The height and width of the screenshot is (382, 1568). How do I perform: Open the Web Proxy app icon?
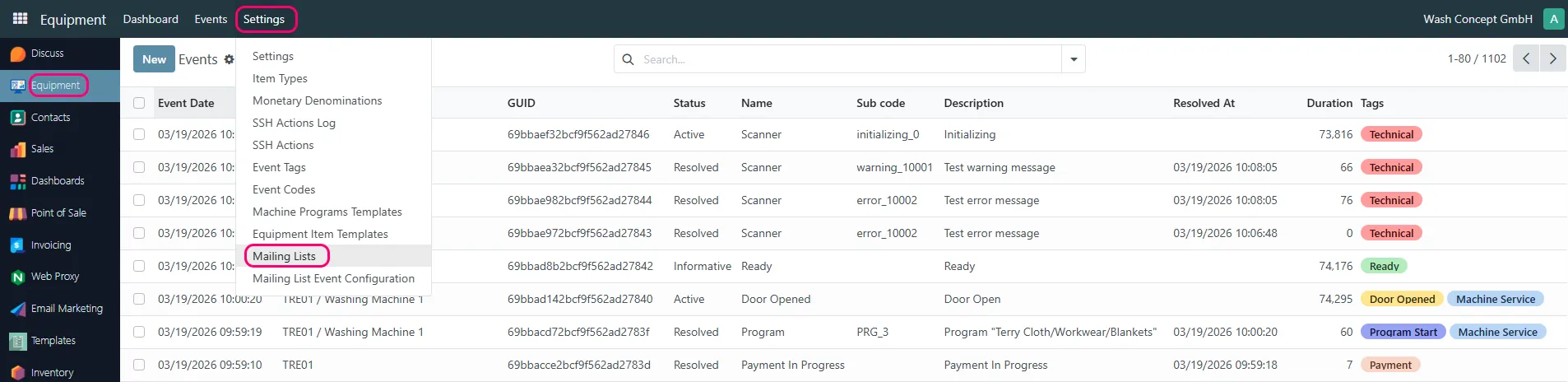17,277
